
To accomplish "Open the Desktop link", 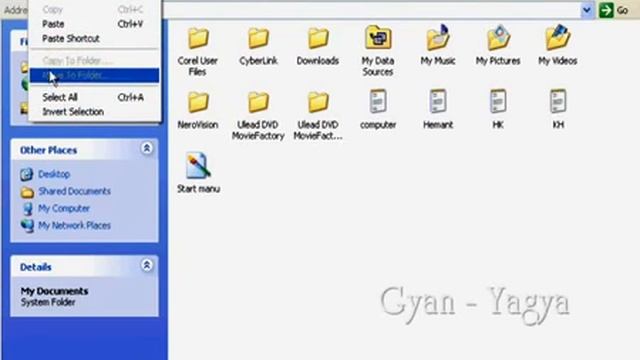I will (54, 174).
